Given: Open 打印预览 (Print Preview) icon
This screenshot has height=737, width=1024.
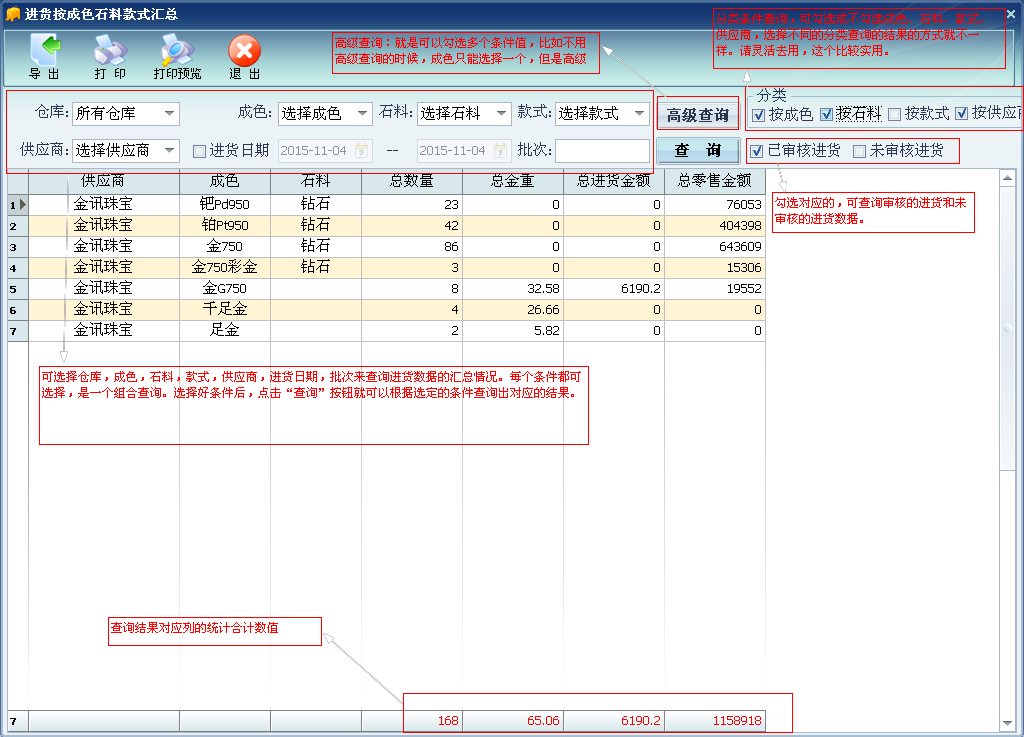Looking at the screenshot, I should [177, 51].
